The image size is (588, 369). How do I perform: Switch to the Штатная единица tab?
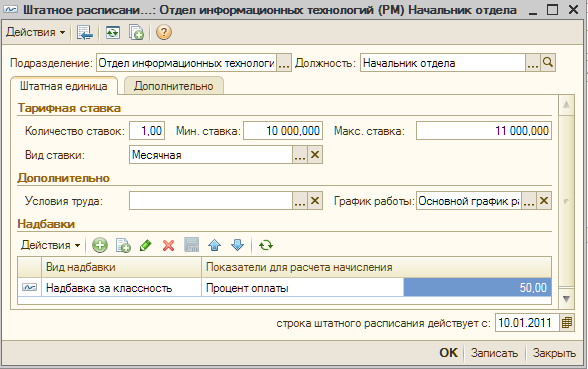point(64,86)
